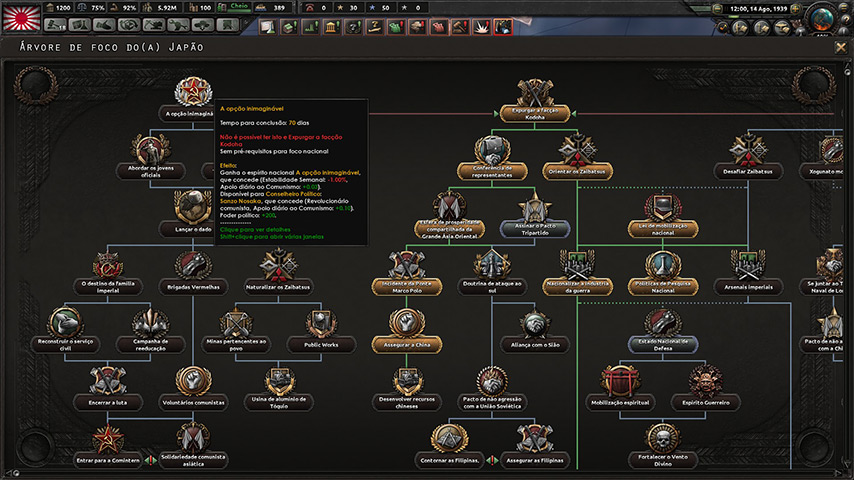The height and width of the screenshot is (480, 854).
Task: Select Doutrina de ataque ao sul focus
Action: point(492,274)
